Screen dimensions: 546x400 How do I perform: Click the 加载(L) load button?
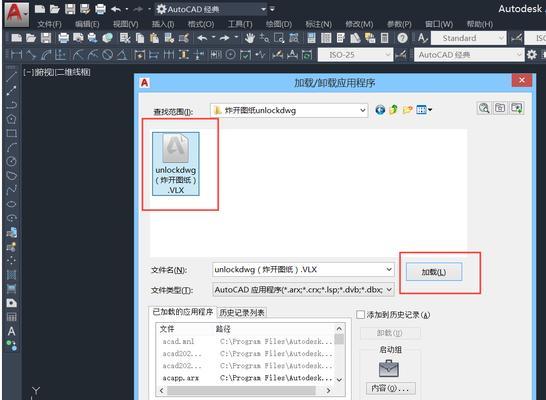pos(434,272)
